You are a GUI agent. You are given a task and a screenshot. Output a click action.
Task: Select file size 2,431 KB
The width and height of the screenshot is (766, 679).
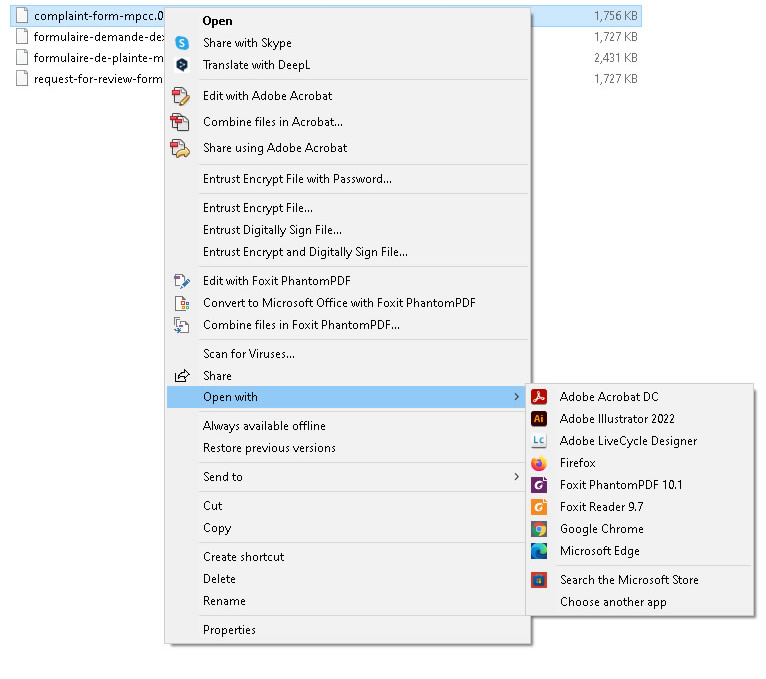(x=616, y=58)
